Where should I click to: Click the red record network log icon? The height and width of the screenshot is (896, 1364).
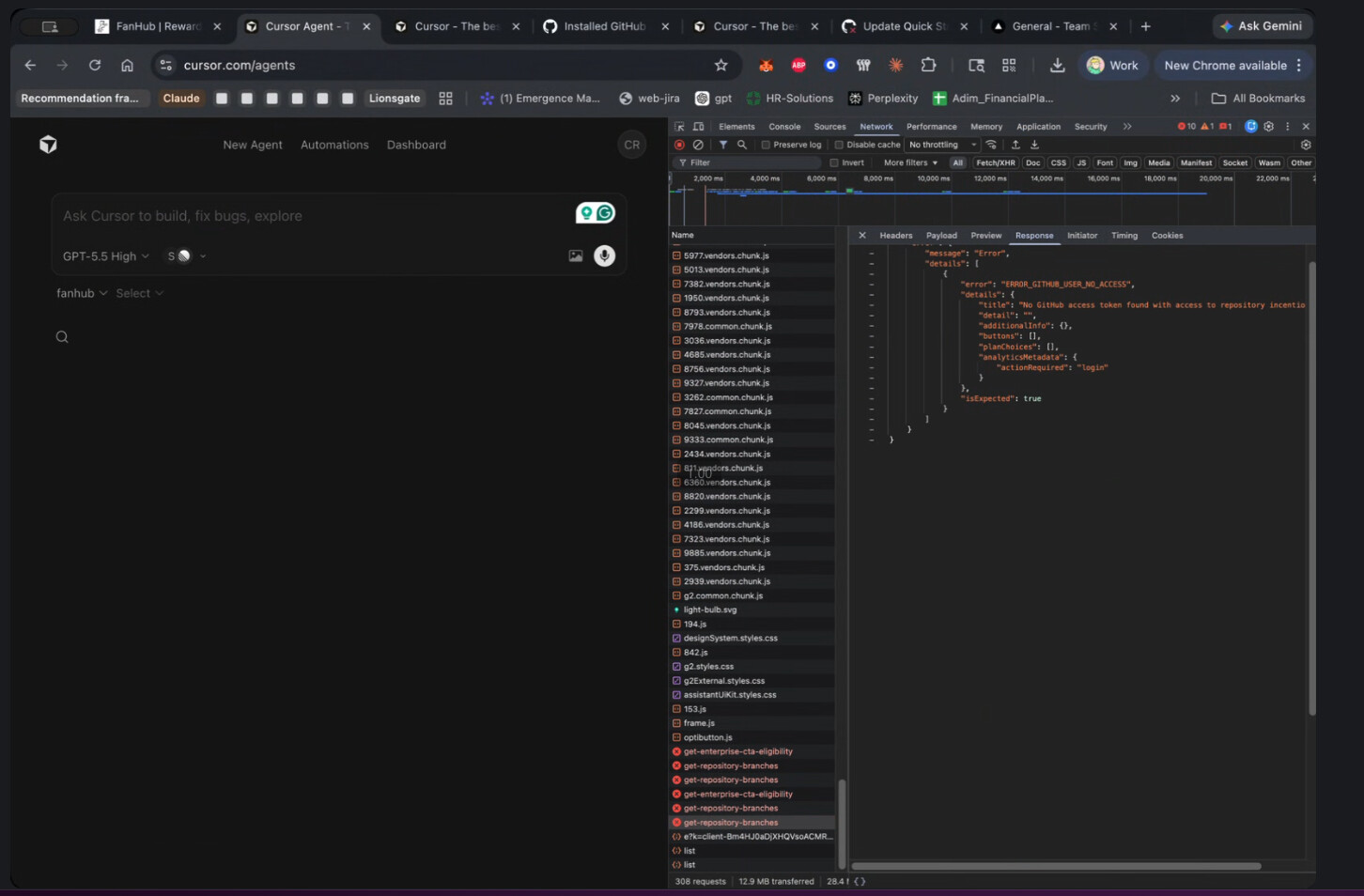point(679,145)
